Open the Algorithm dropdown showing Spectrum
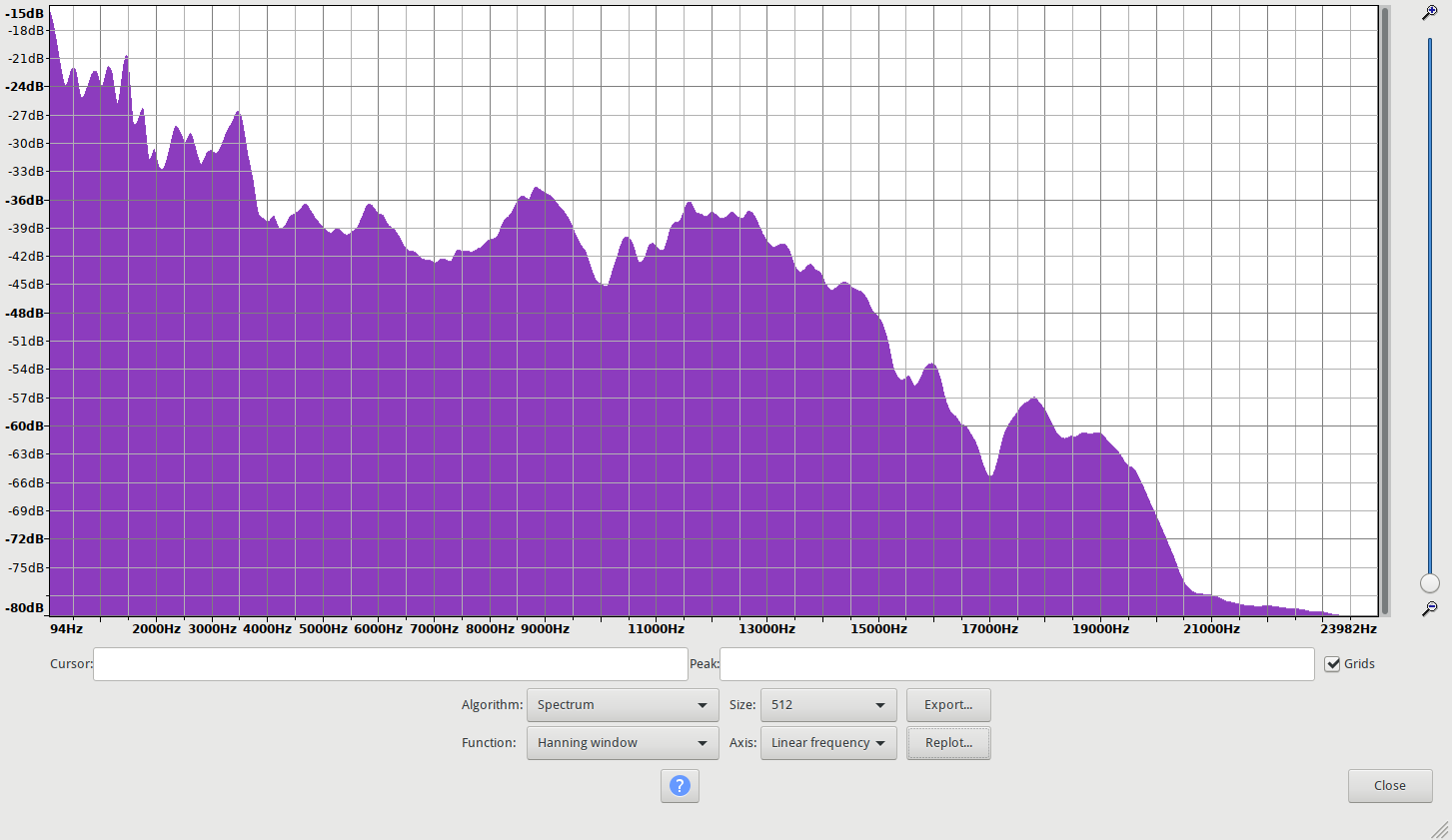The height and width of the screenshot is (840, 1452). pos(623,705)
